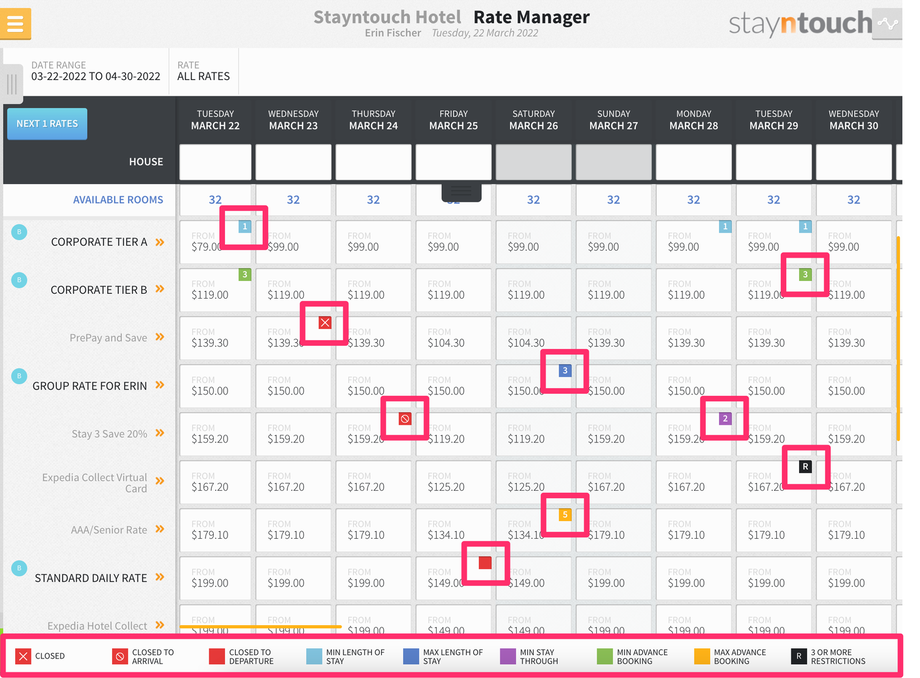Expand Corporate Tier A rate row
The width and height of the screenshot is (920, 678).
click(x=160, y=242)
